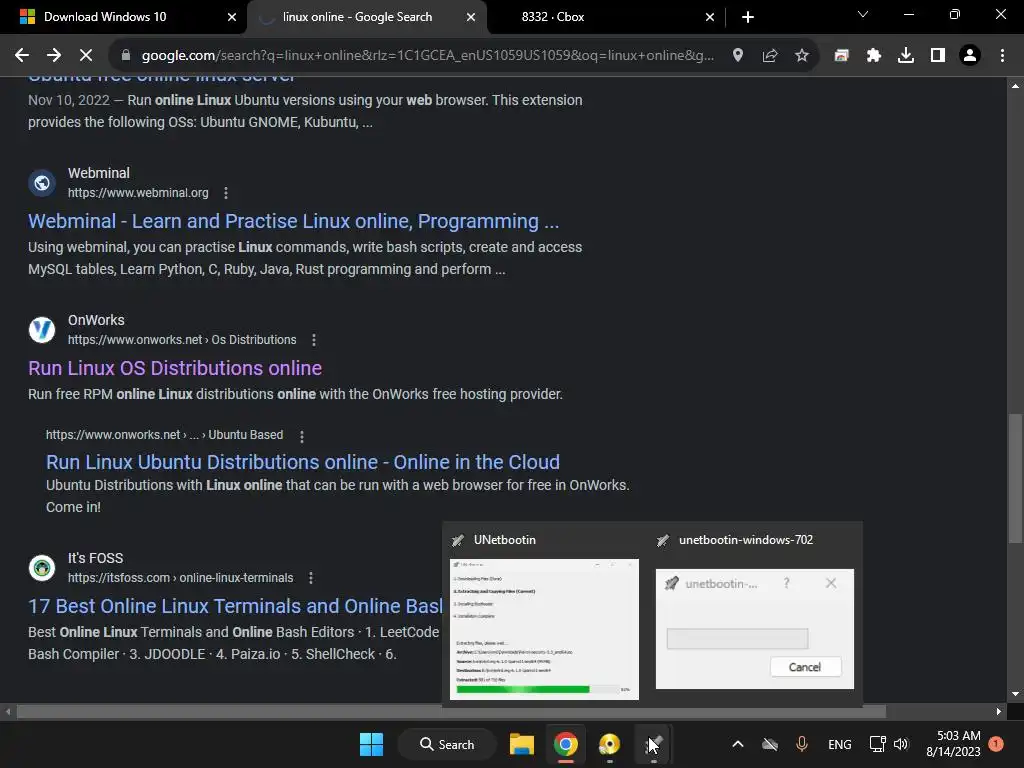Open the volume speaker tray icon

point(901,744)
